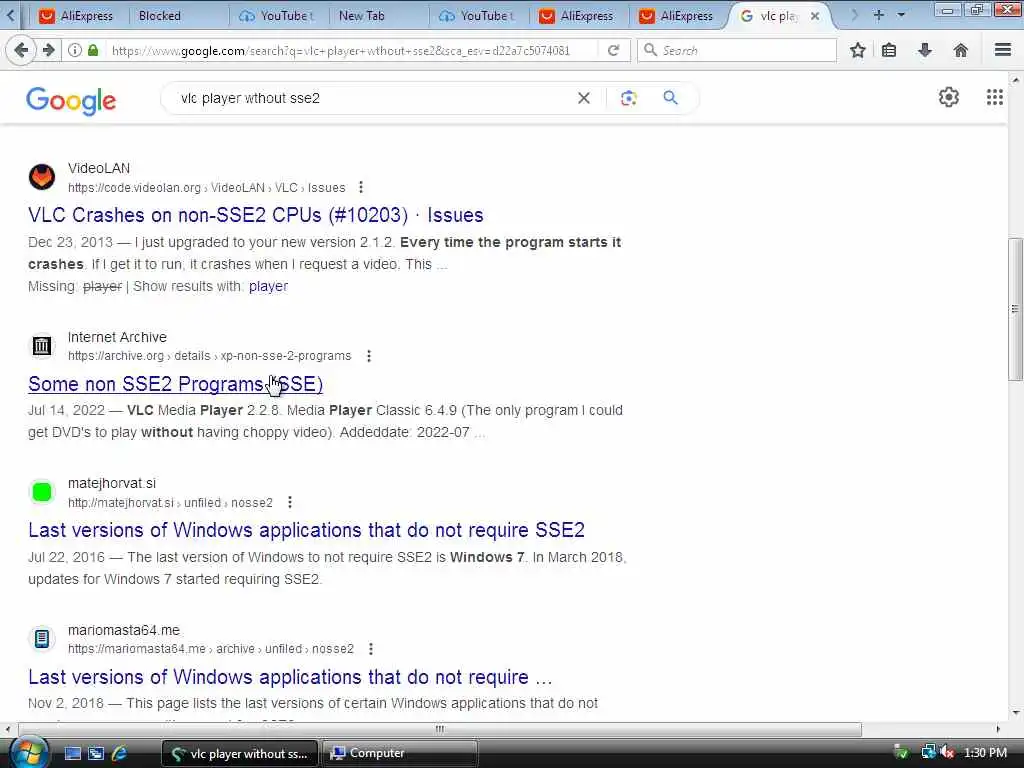Click the VideoLAN favicon
Viewport: 1024px width, 768px height.
pos(42,177)
